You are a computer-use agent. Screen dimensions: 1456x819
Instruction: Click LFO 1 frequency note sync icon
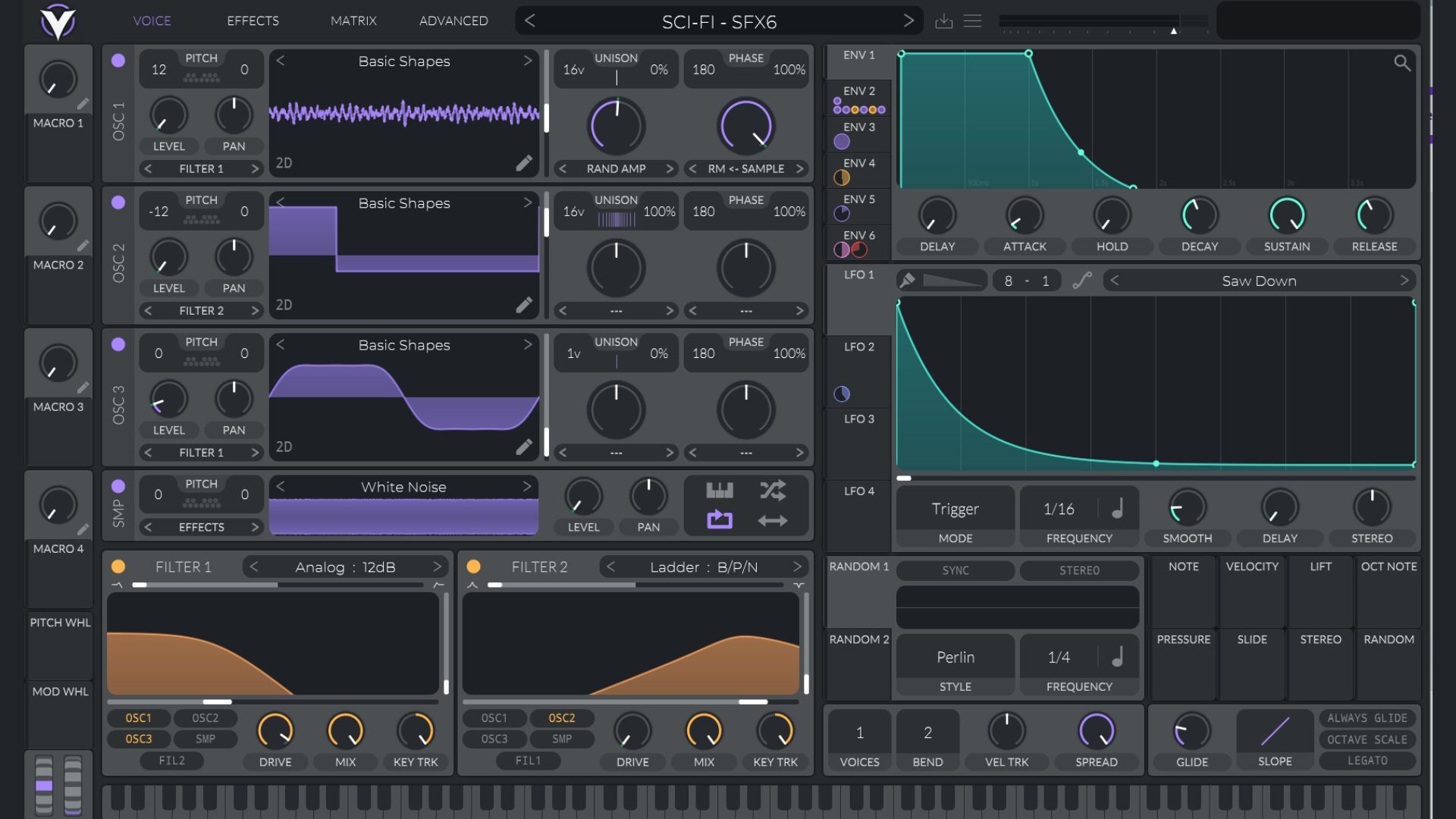(1117, 509)
